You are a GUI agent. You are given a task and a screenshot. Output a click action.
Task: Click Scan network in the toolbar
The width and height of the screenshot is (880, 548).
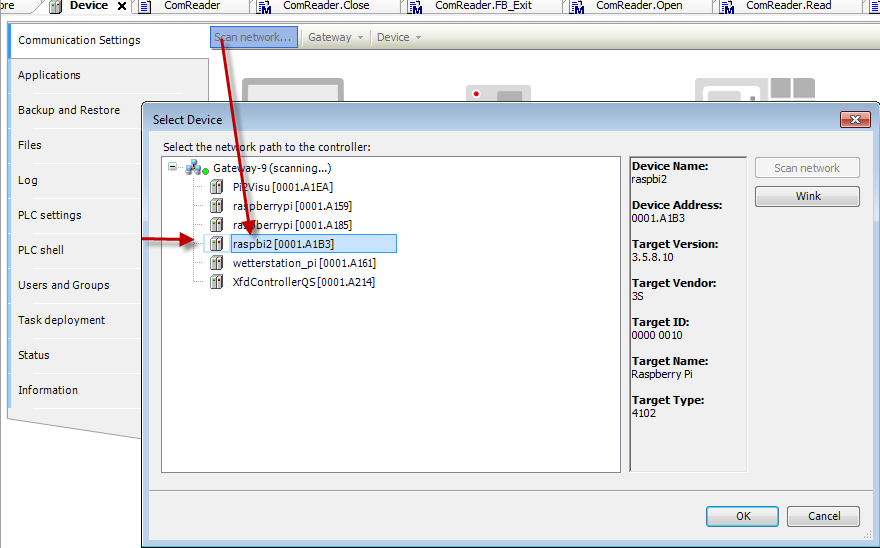[x=254, y=38]
